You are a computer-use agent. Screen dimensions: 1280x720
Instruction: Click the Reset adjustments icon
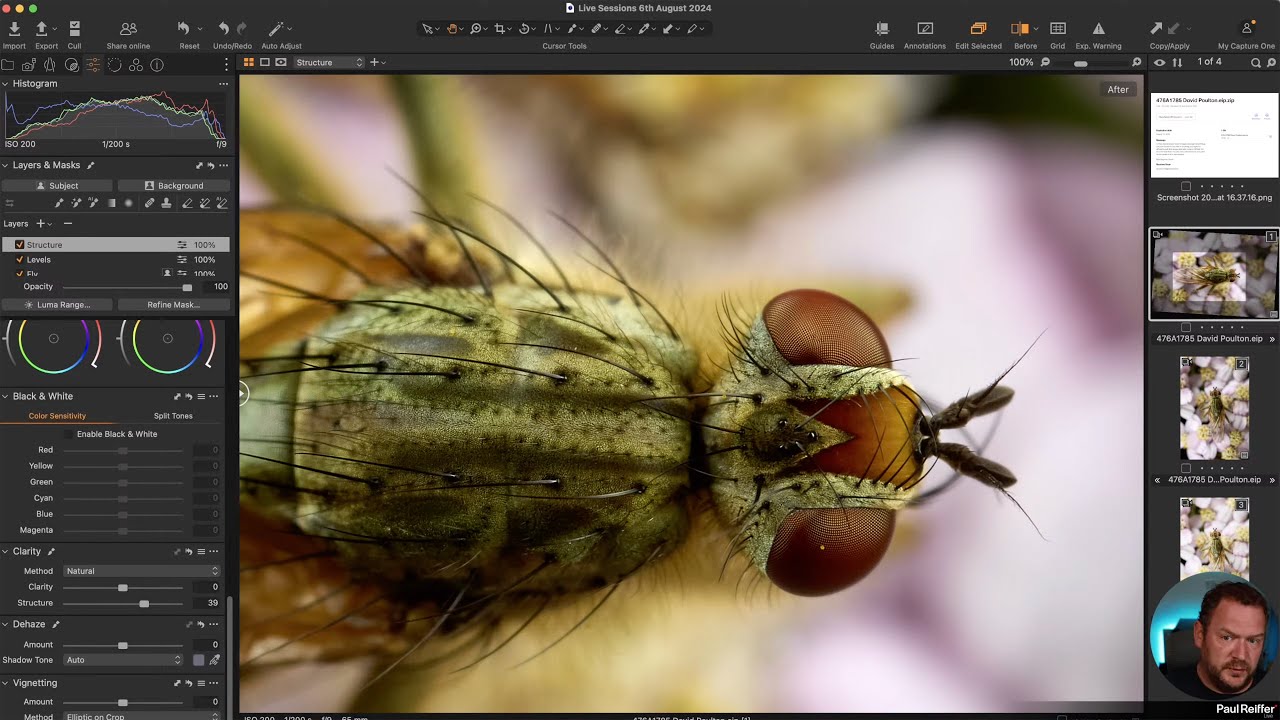(184, 29)
